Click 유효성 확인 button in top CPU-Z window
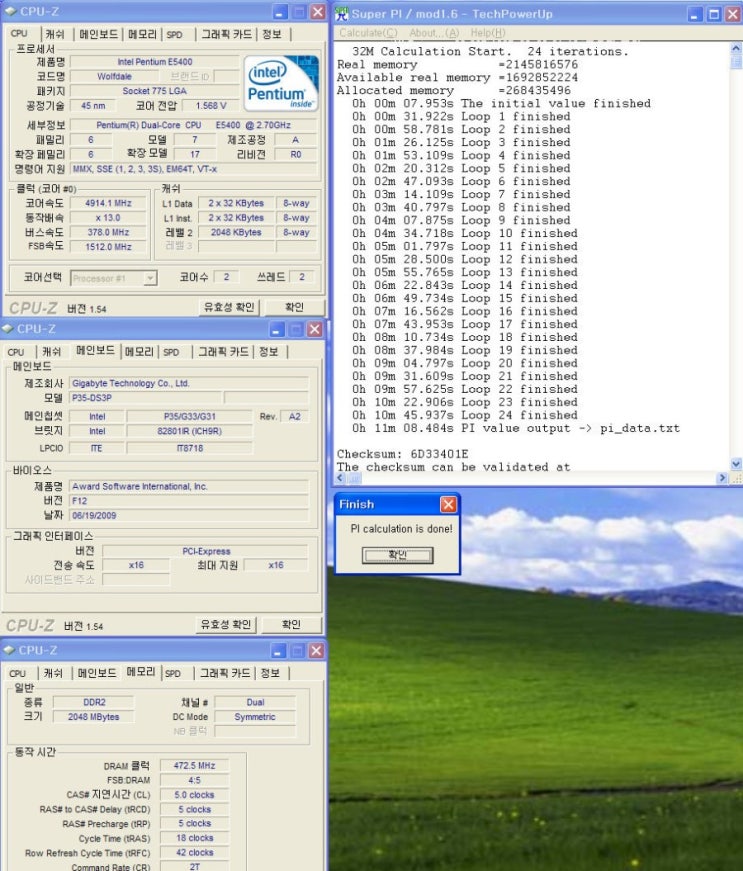 tap(229, 307)
